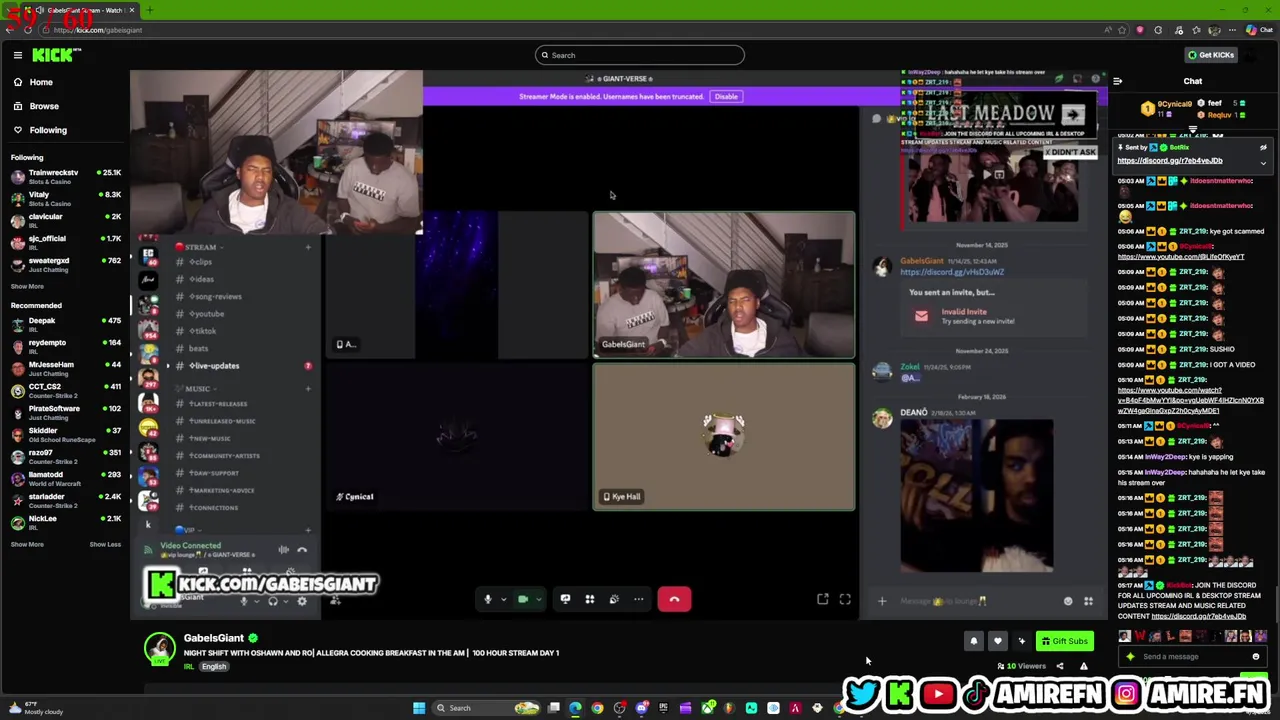Disable Streamer Mode on Discord banner
The height and width of the screenshot is (720, 1280).
pyautogui.click(x=726, y=97)
